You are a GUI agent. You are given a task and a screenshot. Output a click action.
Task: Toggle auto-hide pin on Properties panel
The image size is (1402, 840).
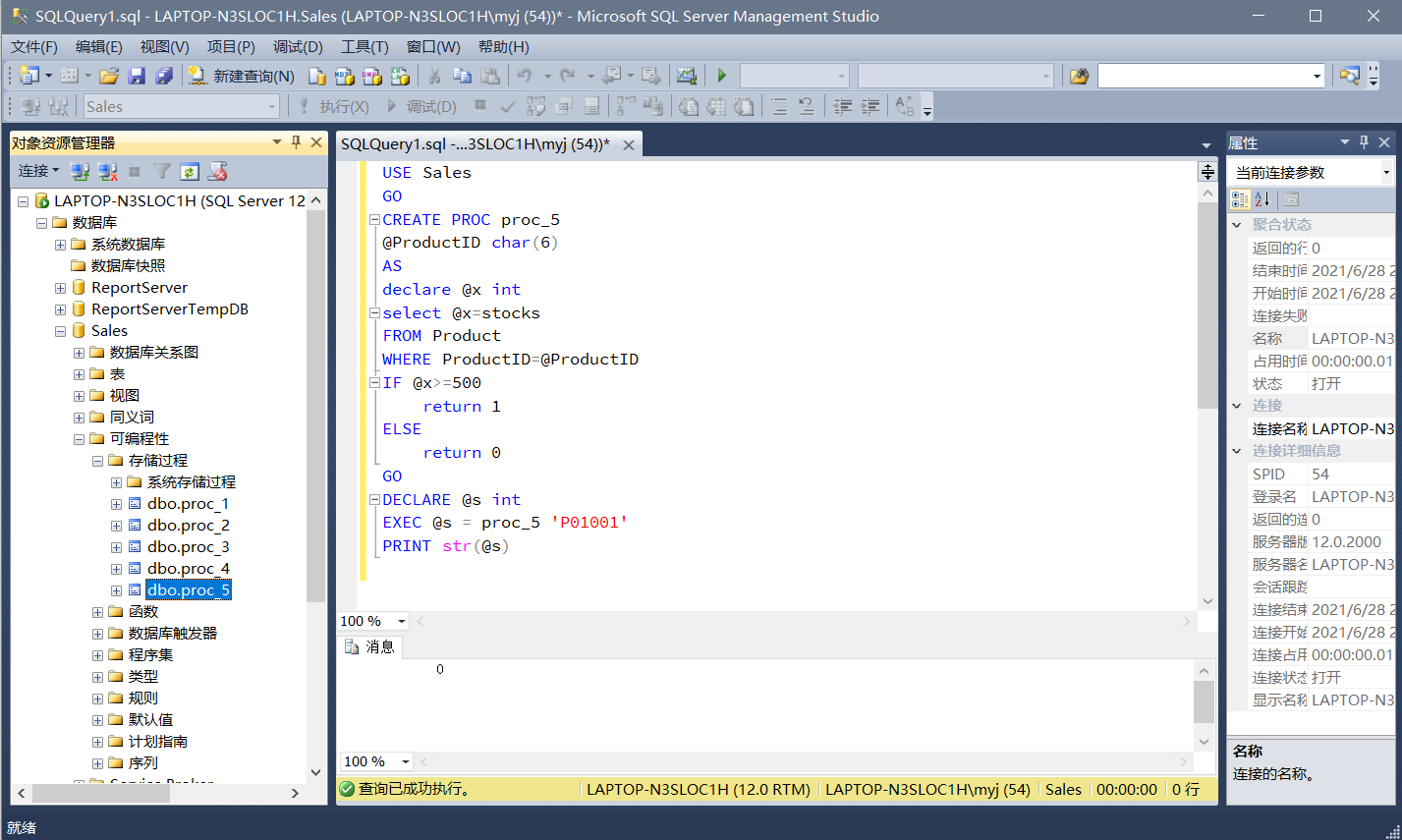pyautogui.click(x=1364, y=142)
